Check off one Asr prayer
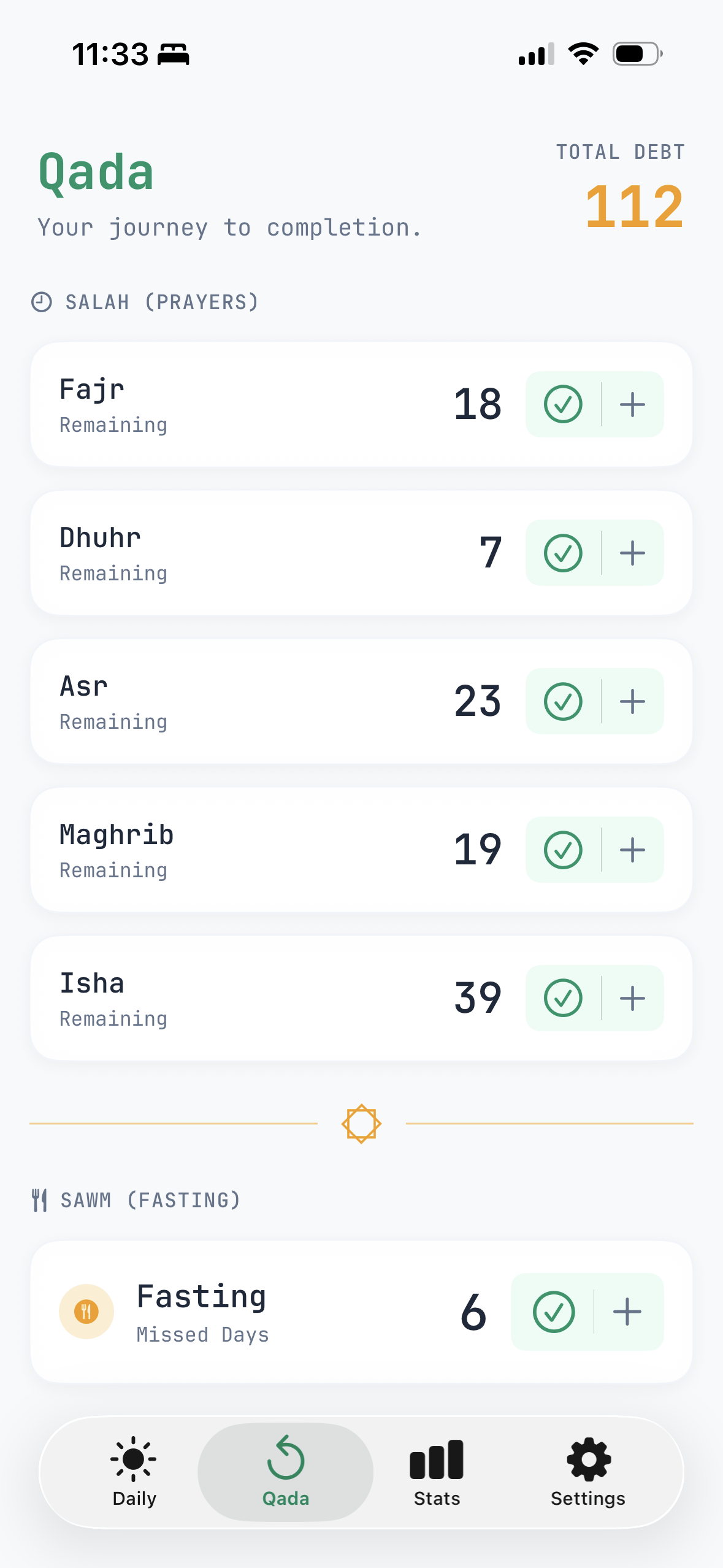The image size is (723, 1568). click(563, 701)
